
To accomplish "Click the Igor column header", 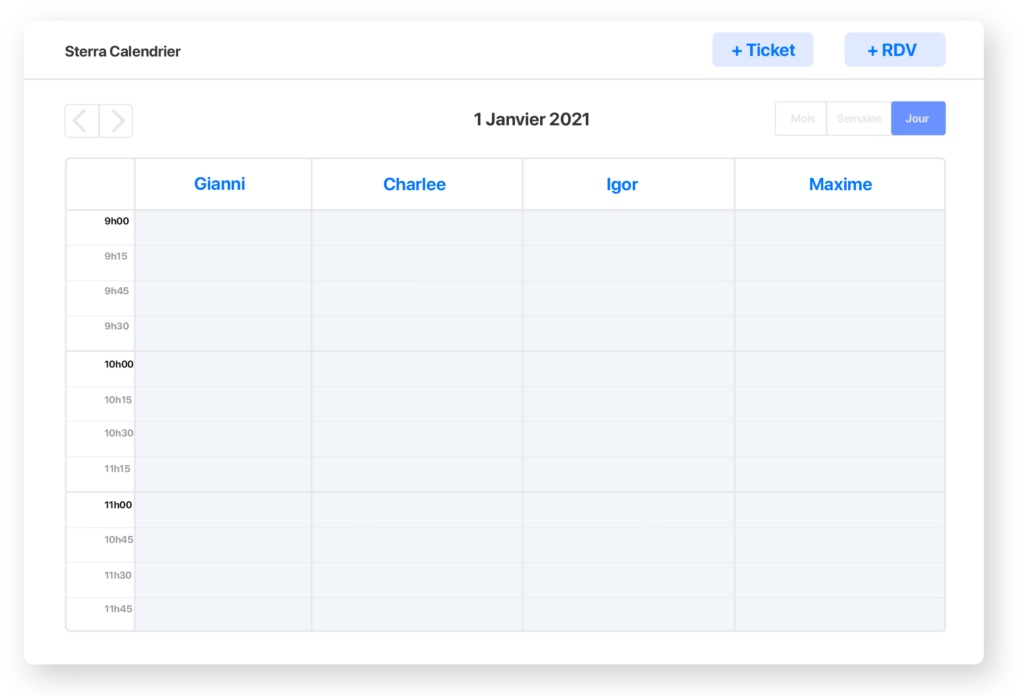I will click(x=622, y=184).
